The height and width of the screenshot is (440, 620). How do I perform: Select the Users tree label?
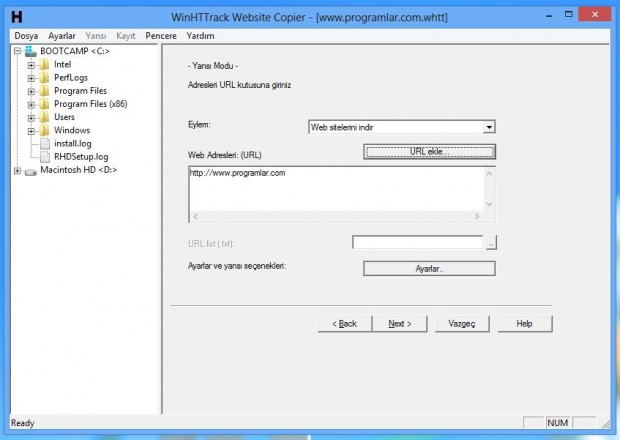coord(64,117)
